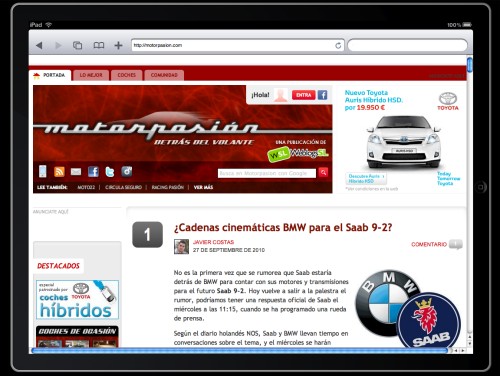Click the author name Javier Costas
500x376 pixels.
tap(213, 242)
